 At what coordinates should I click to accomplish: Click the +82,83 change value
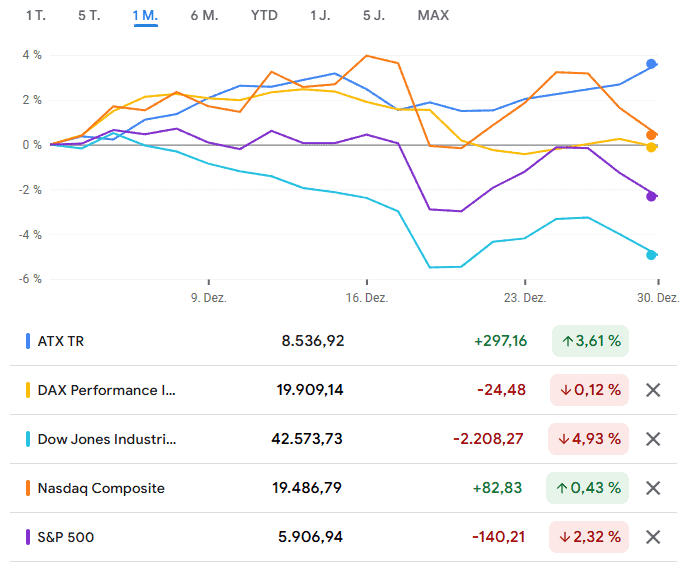coord(497,487)
